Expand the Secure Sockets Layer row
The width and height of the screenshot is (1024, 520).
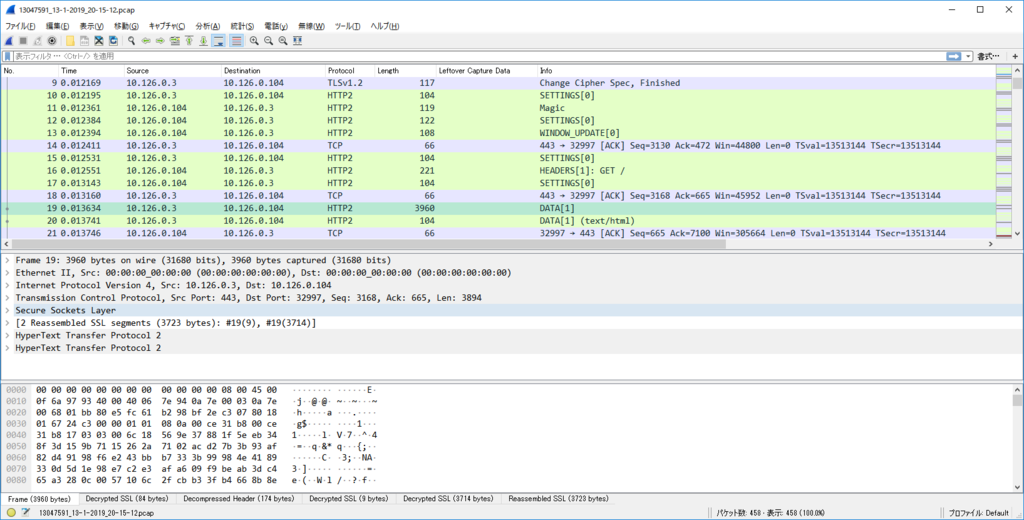pos(7,310)
